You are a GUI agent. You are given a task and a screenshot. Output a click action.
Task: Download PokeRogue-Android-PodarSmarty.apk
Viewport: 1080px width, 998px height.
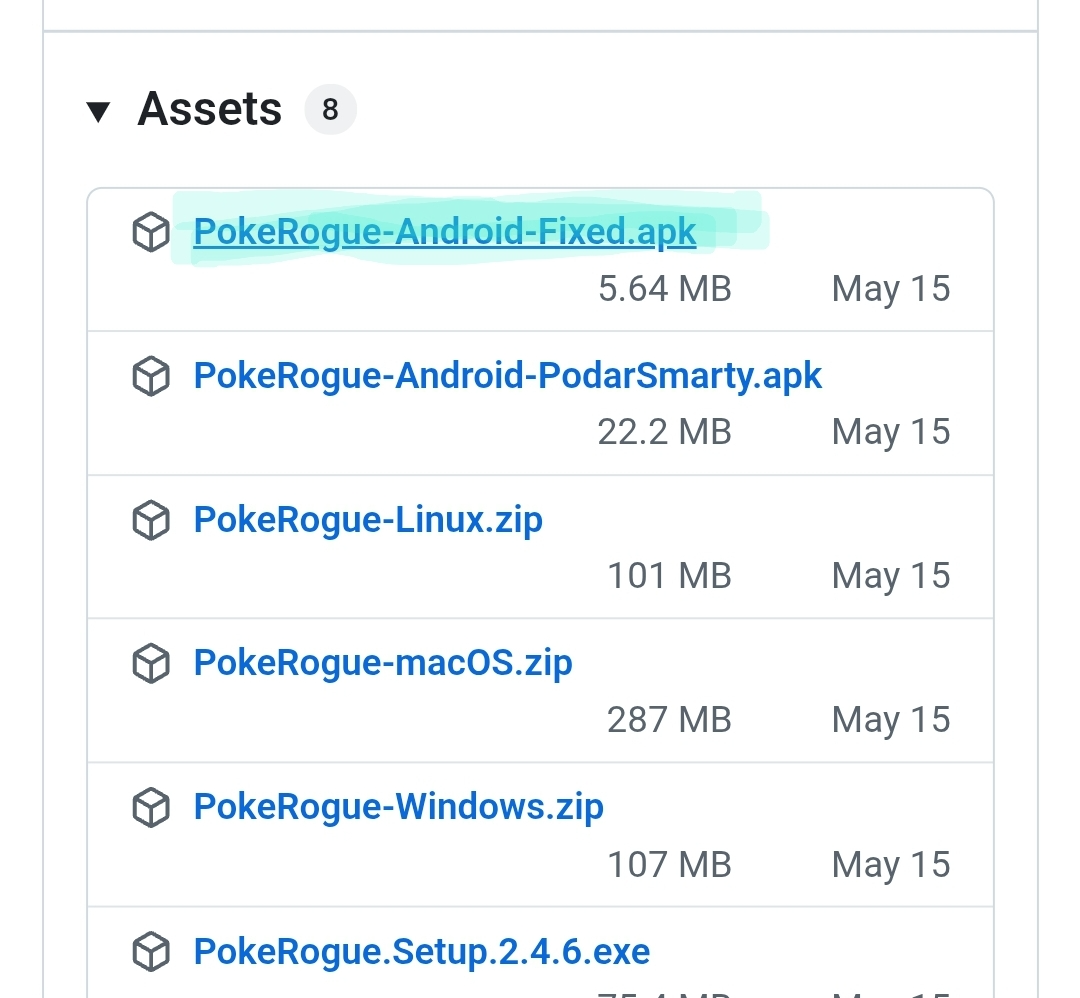pyautogui.click(x=508, y=376)
